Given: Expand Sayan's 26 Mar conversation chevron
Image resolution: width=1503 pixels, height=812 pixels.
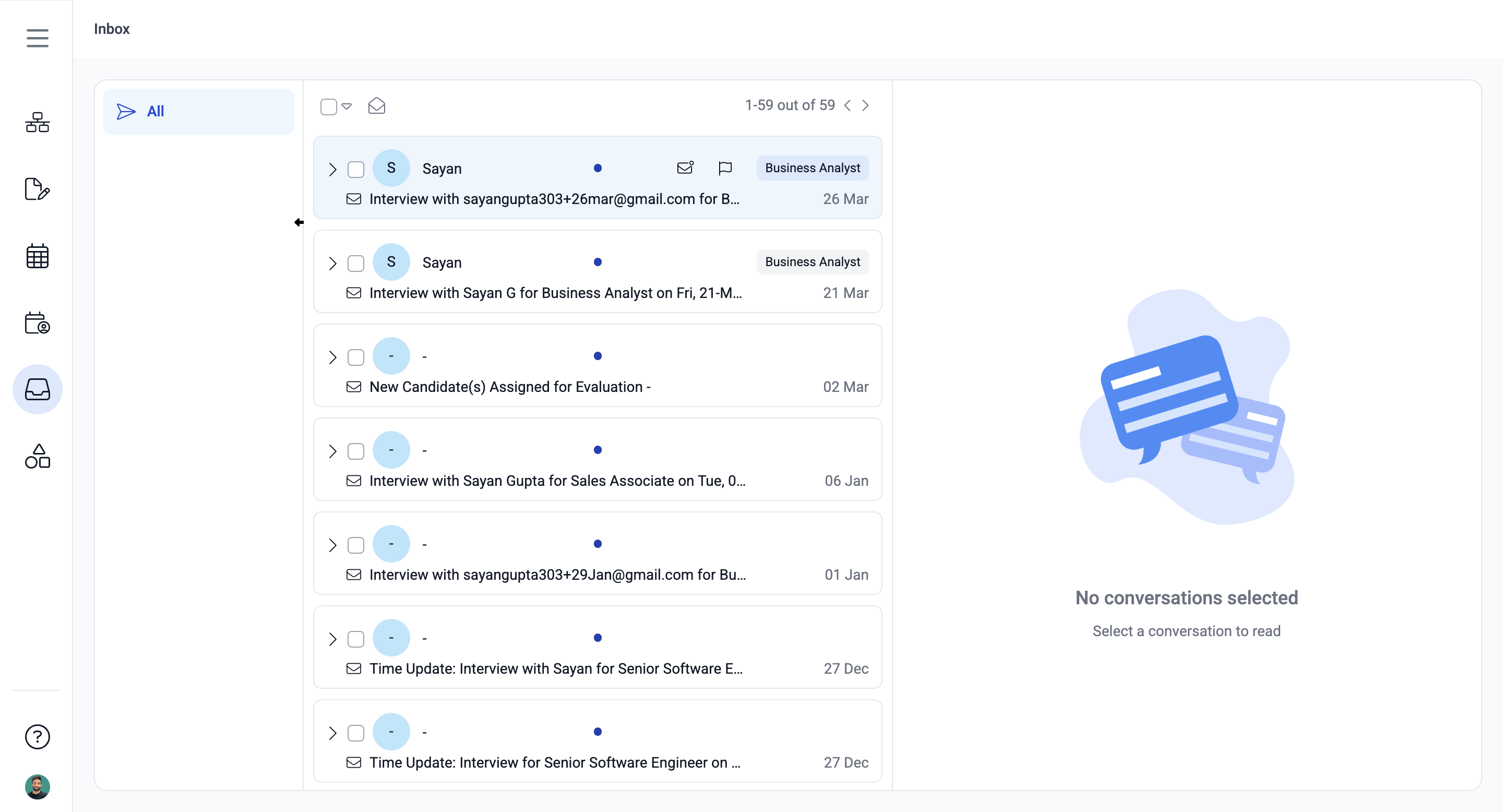Looking at the screenshot, I should coord(332,169).
